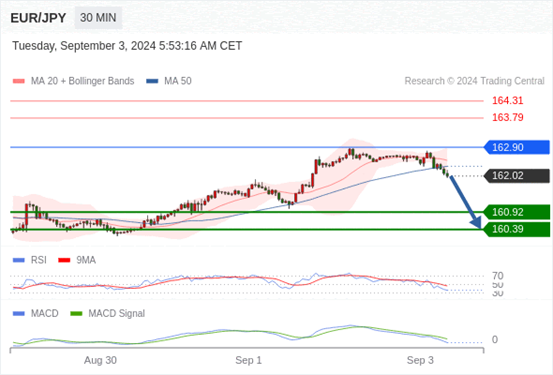Screen dimensions: 553x375
Task: Click the MACD Signal green legend marker
Action: 76,314
